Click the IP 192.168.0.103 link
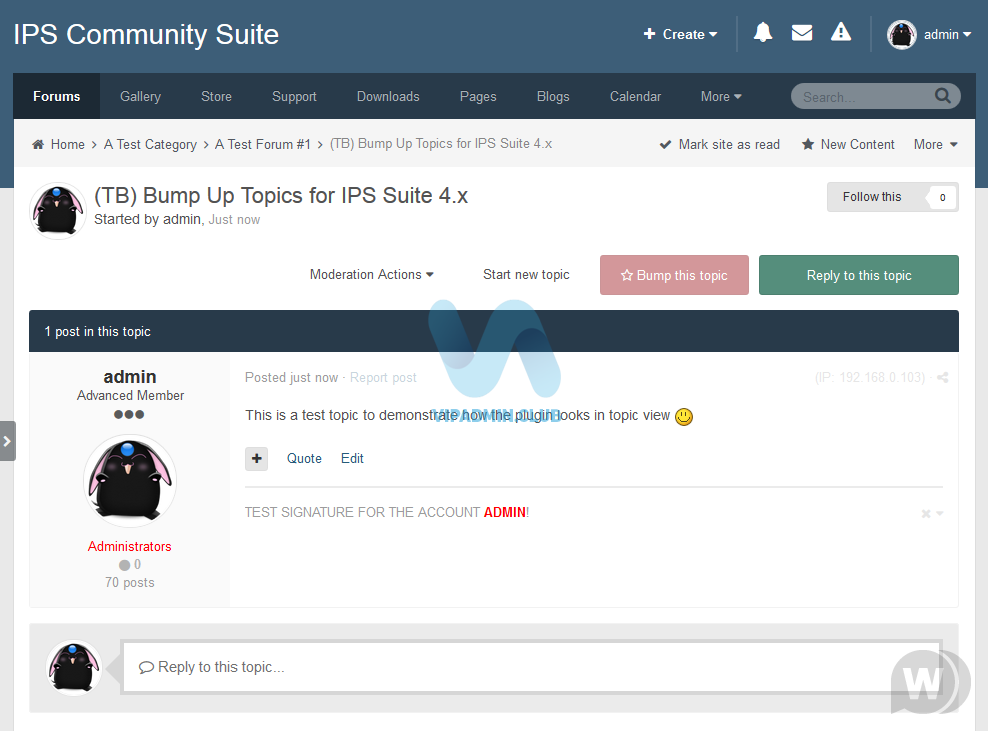988x731 pixels. pyautogui.click(x=870, y=377)
